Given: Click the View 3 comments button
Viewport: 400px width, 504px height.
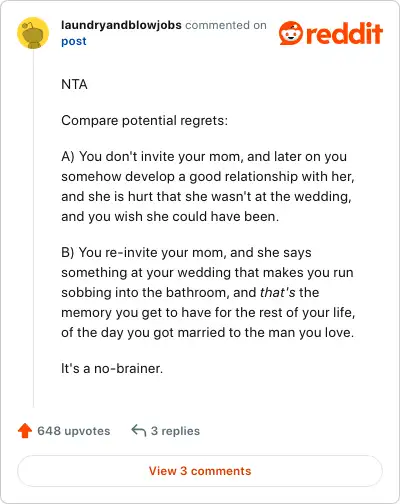Looking at the screenshot, I should (x=200, y=471).
